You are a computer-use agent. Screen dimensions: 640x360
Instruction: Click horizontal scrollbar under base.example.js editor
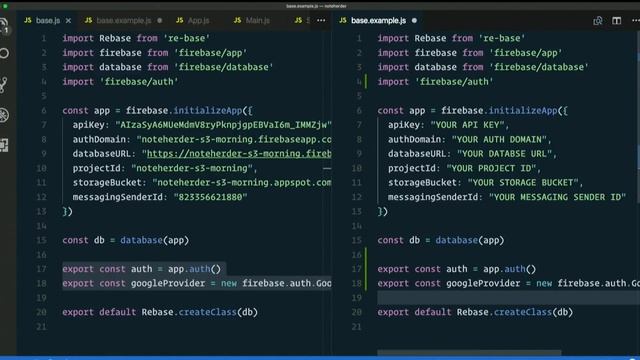tap(469, 353)
